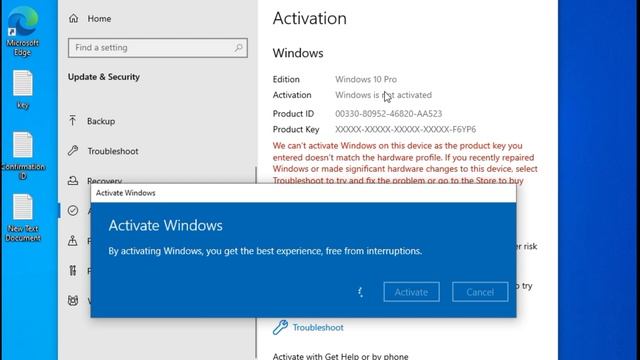Click the Product ID value 00330-80952-46820-AA523
Viewport: 640px width, 360px height.
point(389,113)
